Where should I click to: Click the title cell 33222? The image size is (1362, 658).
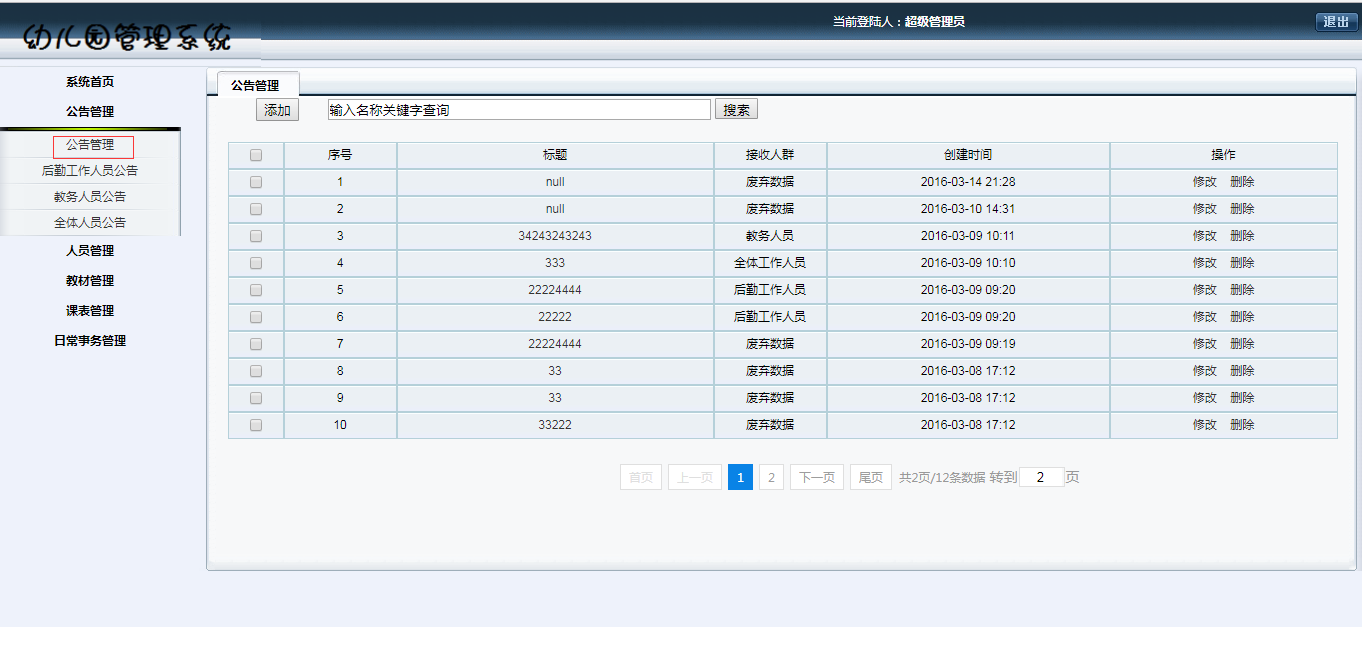(x=555, y=425)
